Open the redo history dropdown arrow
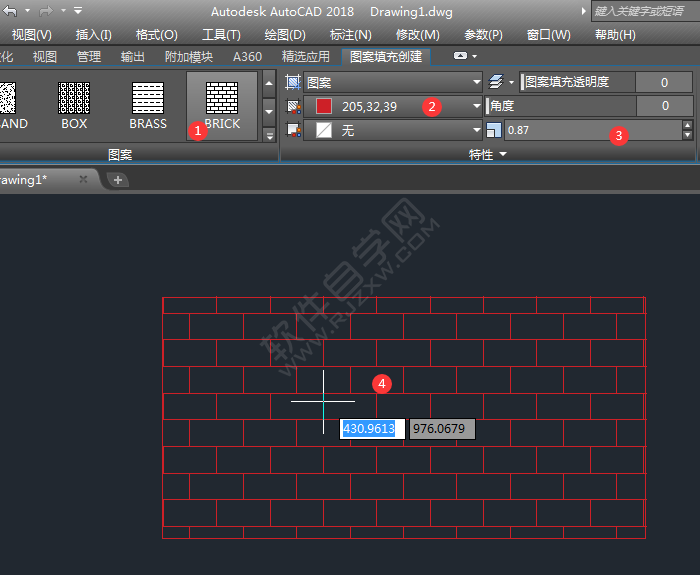700x575 pixels. 63,10
